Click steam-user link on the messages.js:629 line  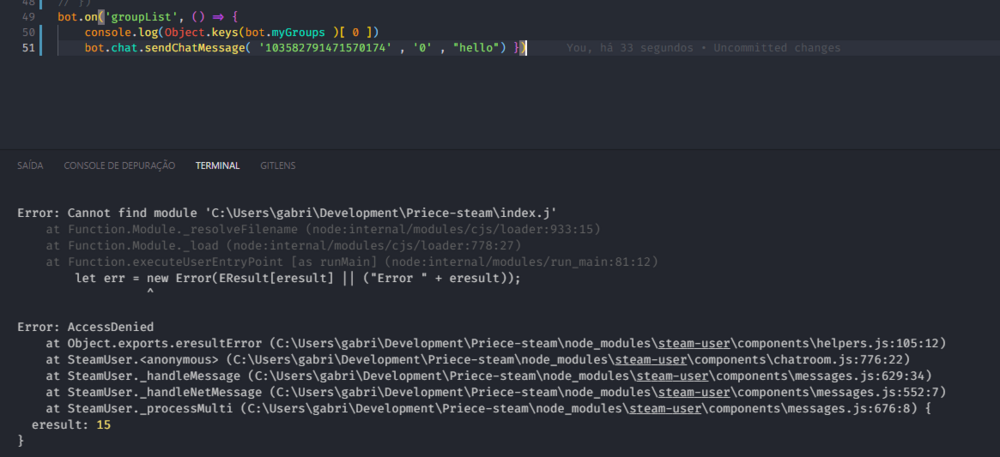(667, 375)
